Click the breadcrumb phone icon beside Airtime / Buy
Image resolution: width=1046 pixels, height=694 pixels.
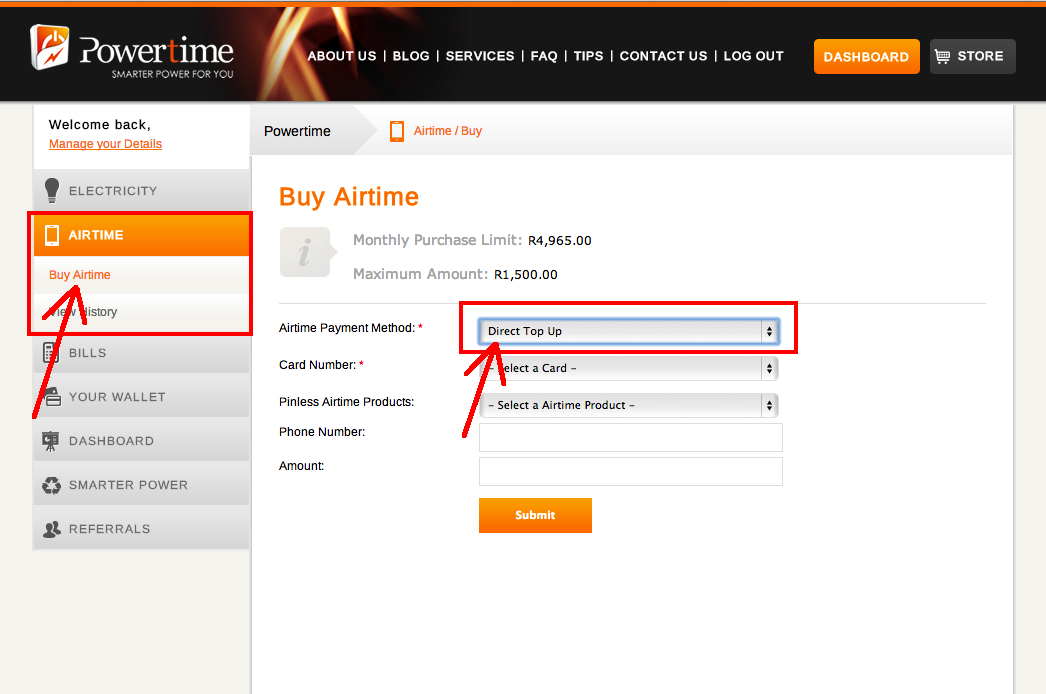[397, 131]
